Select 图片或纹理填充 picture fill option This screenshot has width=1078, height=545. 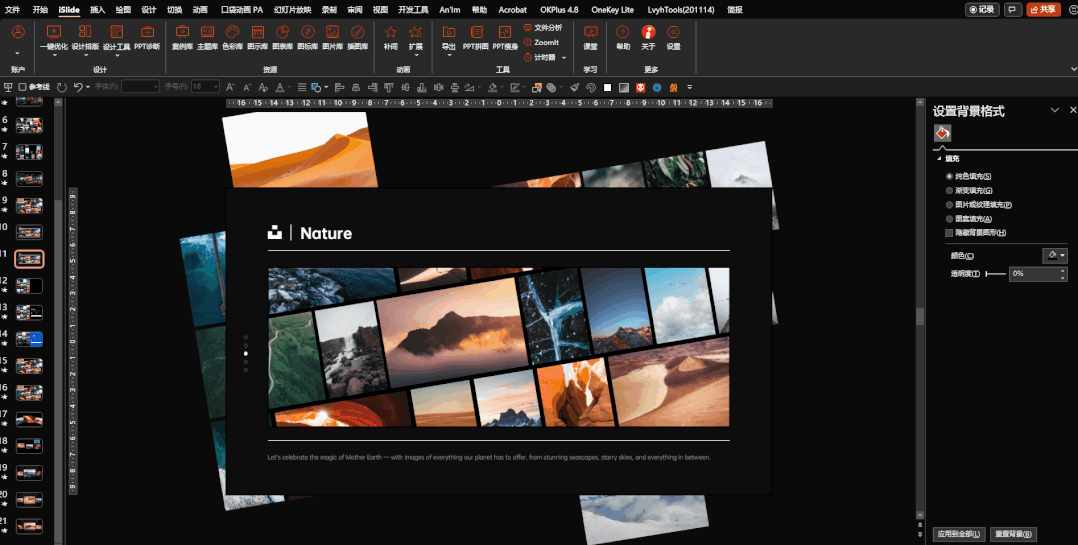[x=978, y=205]
